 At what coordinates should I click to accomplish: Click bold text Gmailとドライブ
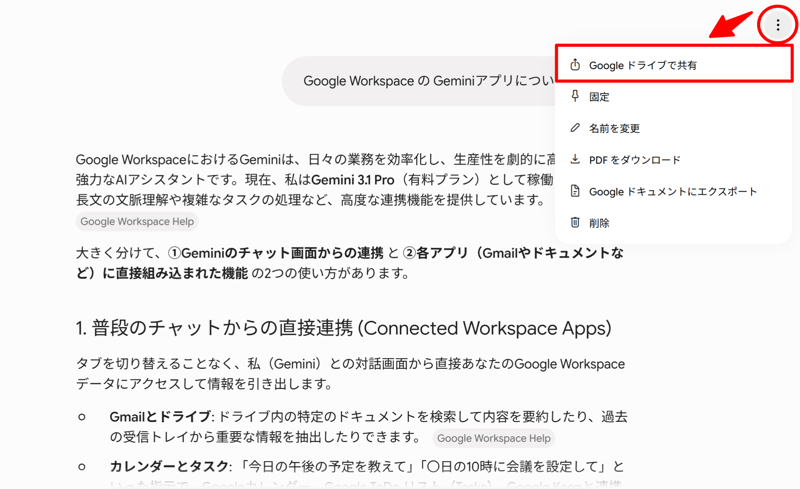tap(160, 417)
